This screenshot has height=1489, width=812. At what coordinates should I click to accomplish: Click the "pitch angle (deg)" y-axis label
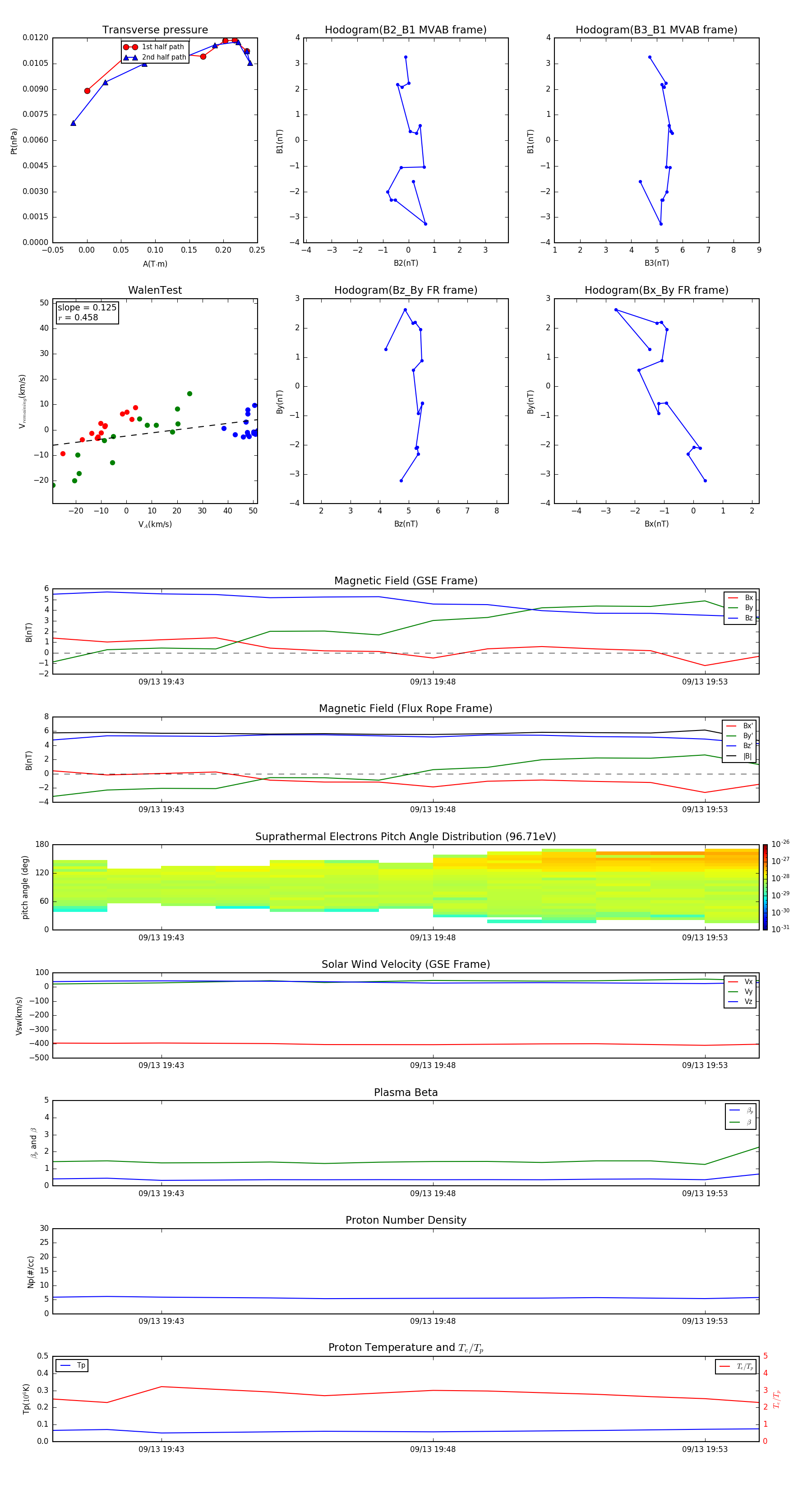[x=25, y=887]
